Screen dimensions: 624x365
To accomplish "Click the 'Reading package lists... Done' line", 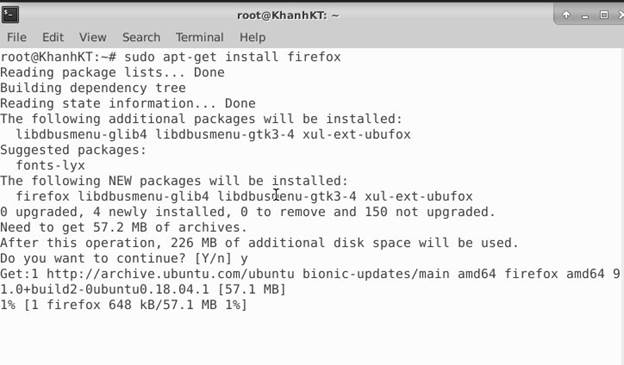I will pos(112,72).
